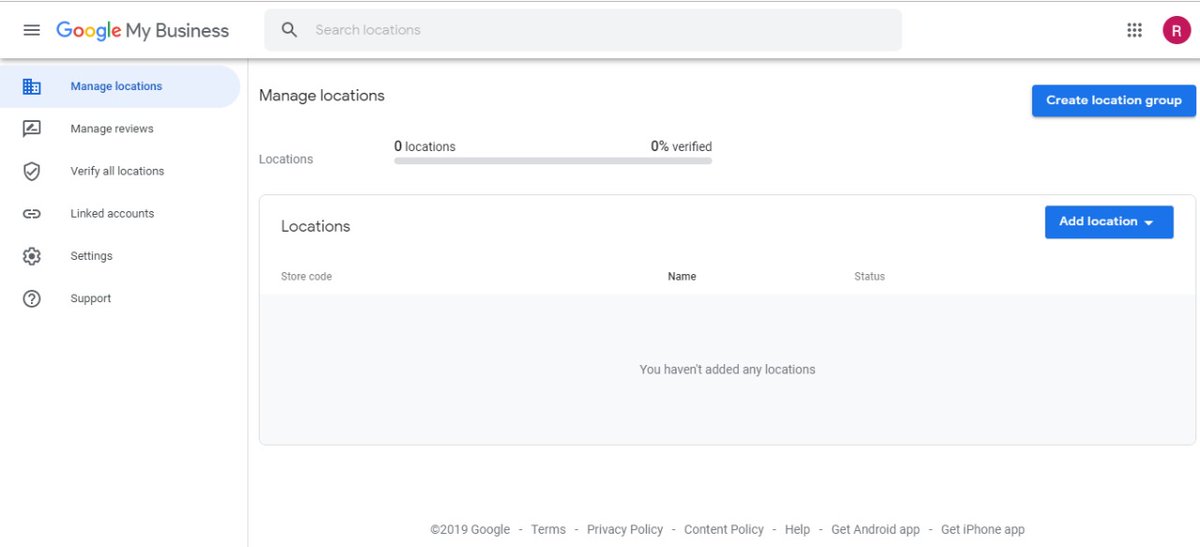Open the R account avatar
The image size is (1200, 547).
(x=1176, y=30)
